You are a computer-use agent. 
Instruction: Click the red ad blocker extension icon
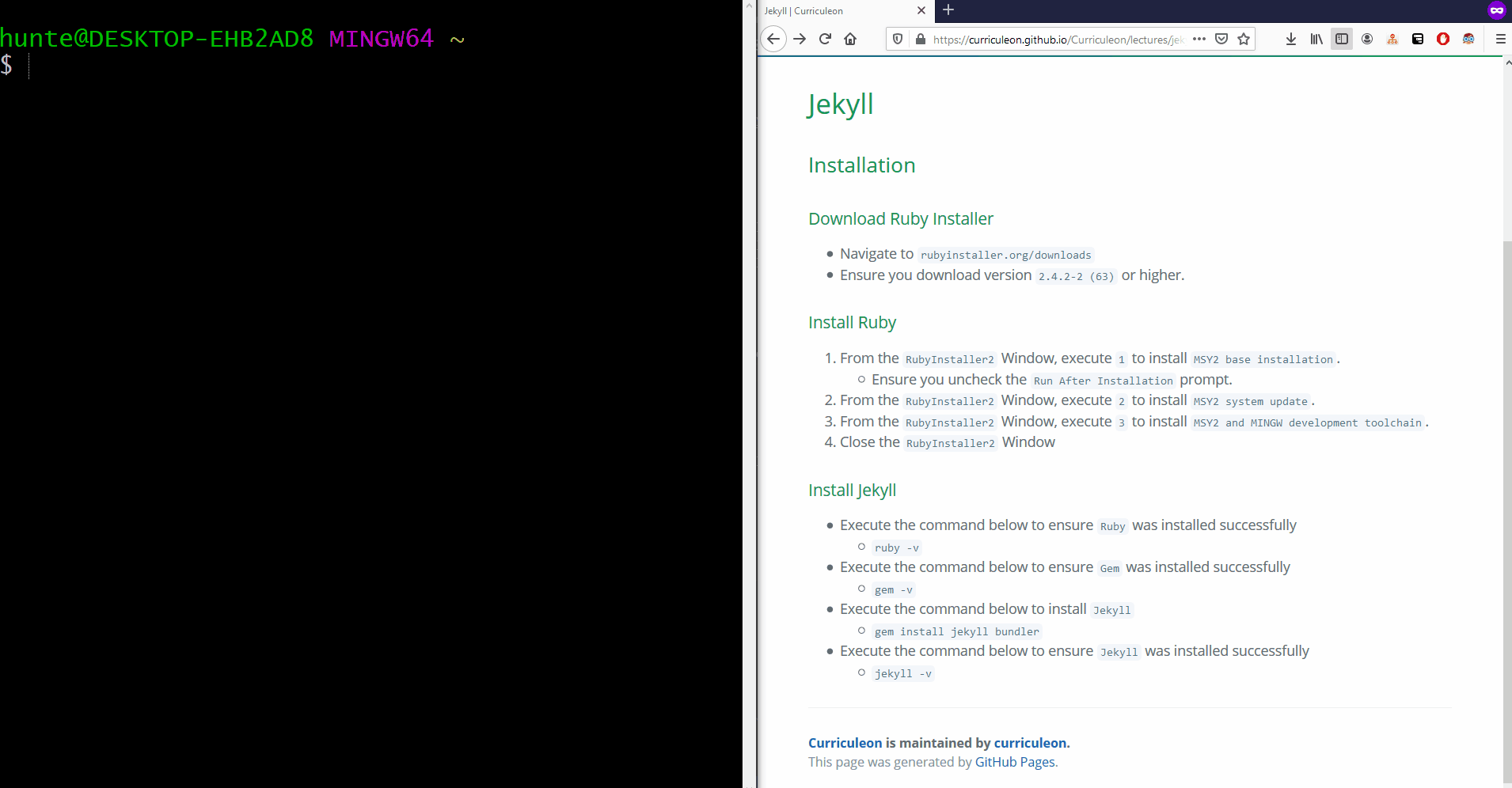point(1443,39)
